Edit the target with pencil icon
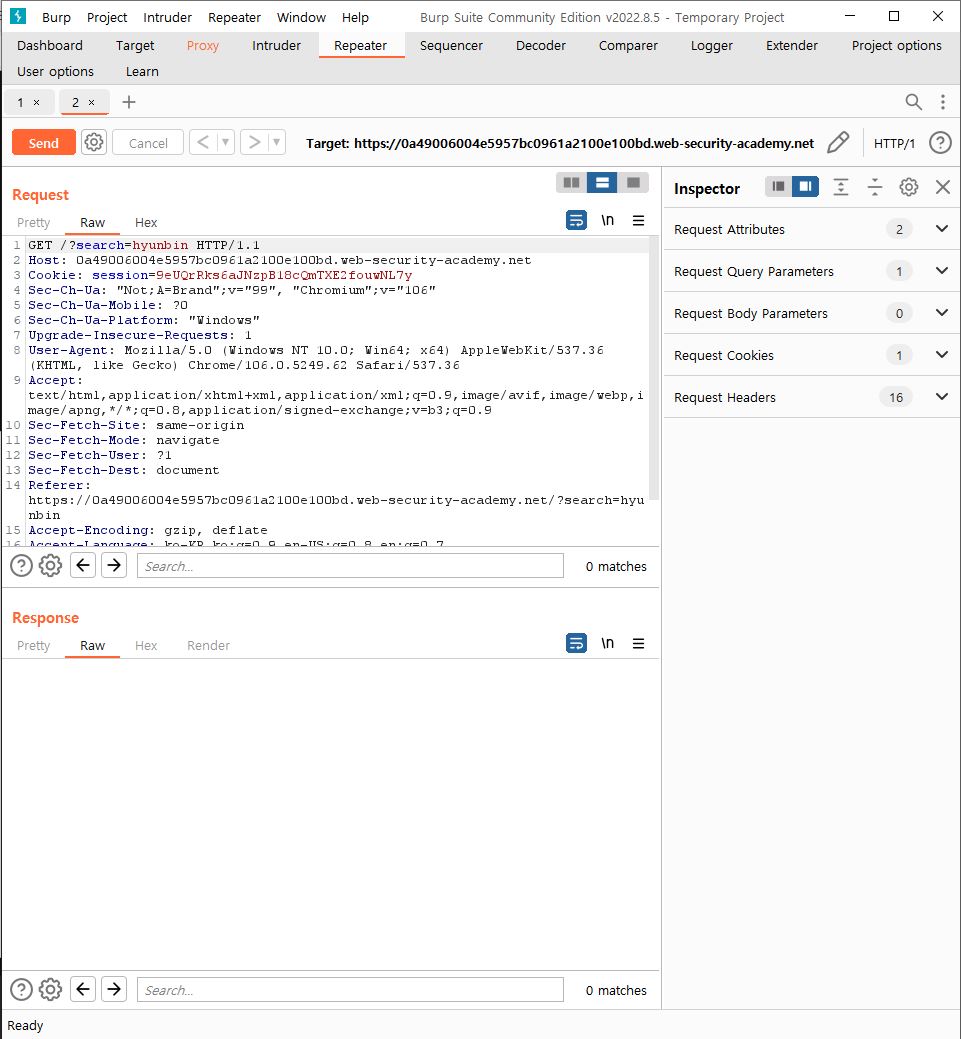The image size is (961, 1039). (838, 142)
